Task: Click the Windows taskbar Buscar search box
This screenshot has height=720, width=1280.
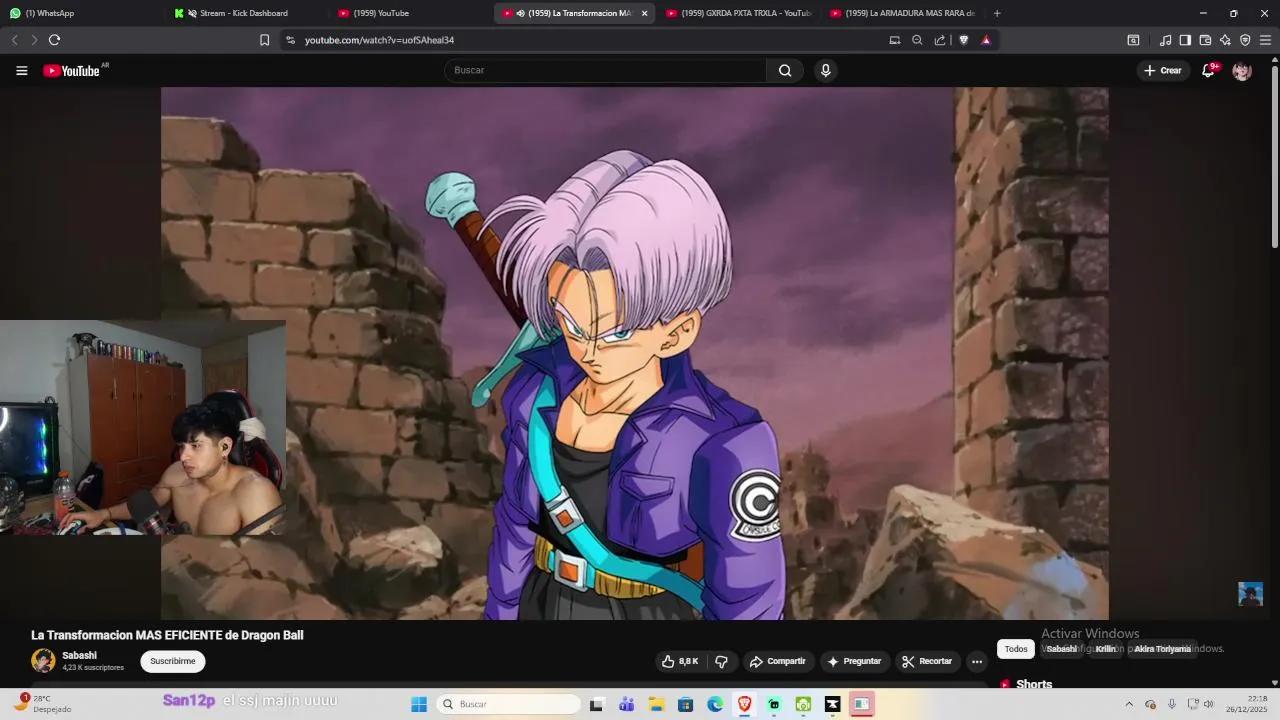Action: pos(510,704)
